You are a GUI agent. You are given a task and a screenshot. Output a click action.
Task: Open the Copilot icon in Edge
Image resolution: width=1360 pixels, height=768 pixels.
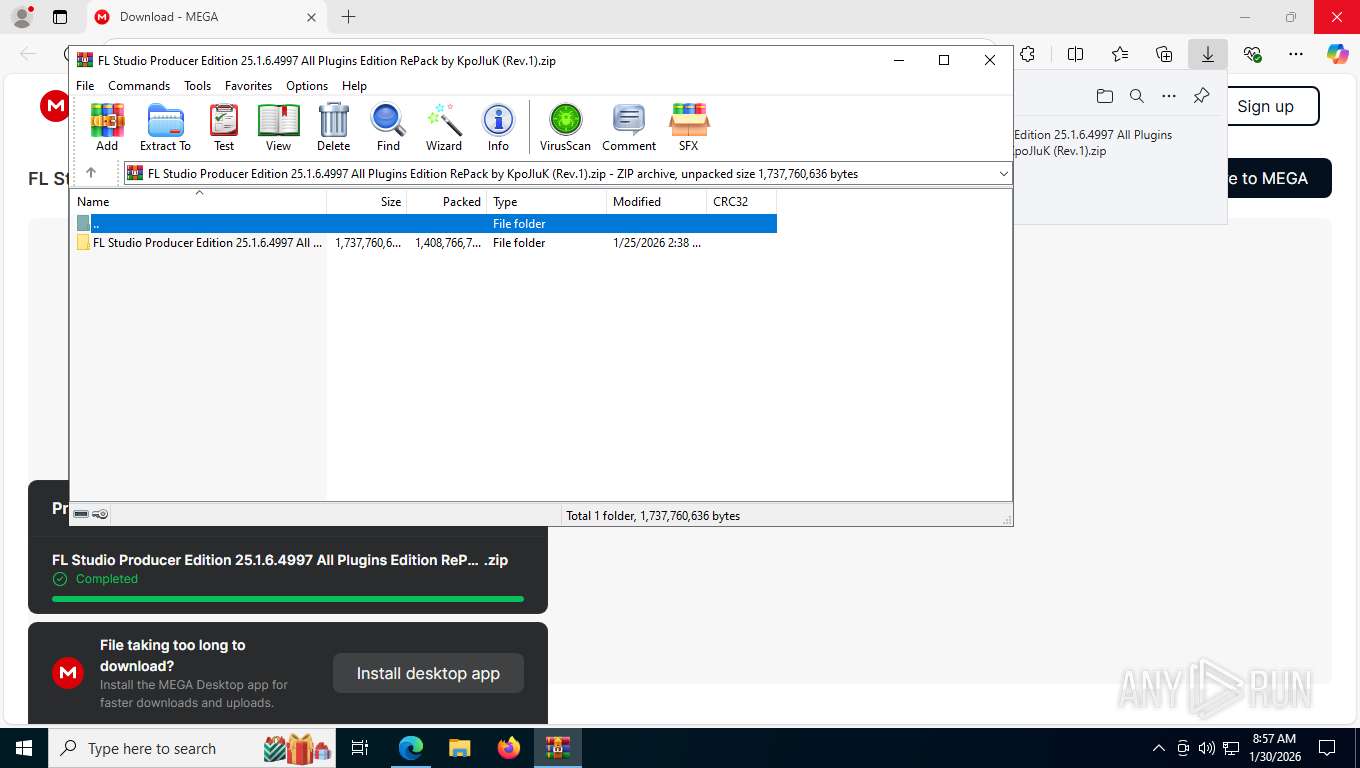pyautogui.click(x=1337, y=54)
